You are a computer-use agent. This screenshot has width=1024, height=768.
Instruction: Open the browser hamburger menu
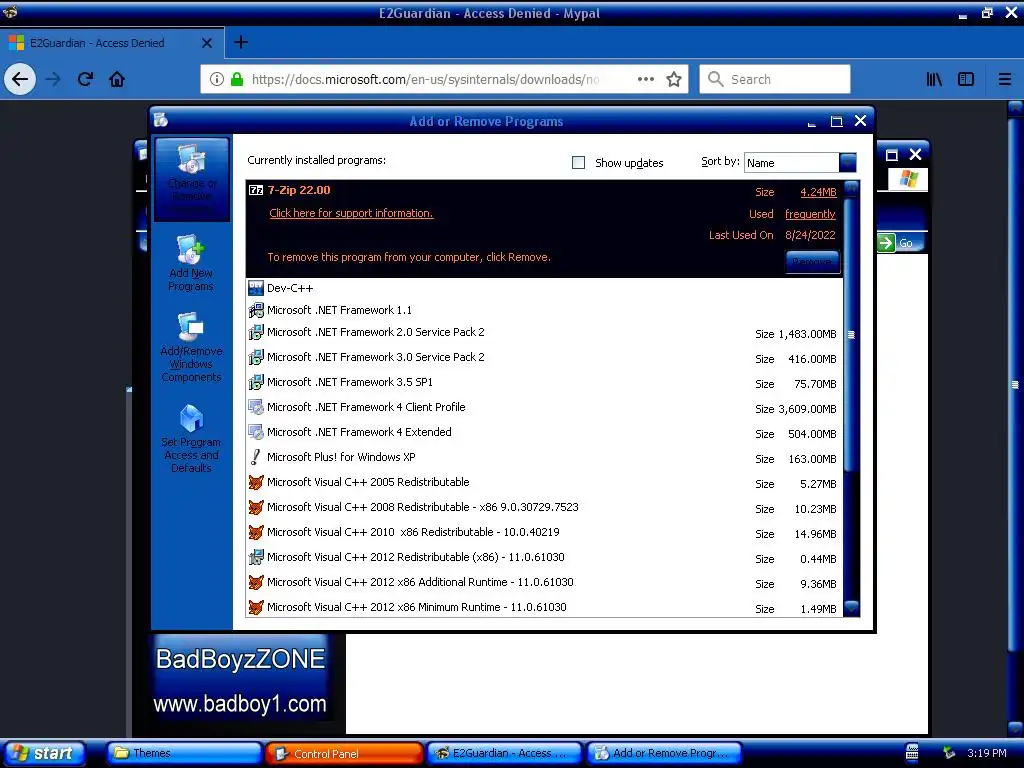point(1005,80)
